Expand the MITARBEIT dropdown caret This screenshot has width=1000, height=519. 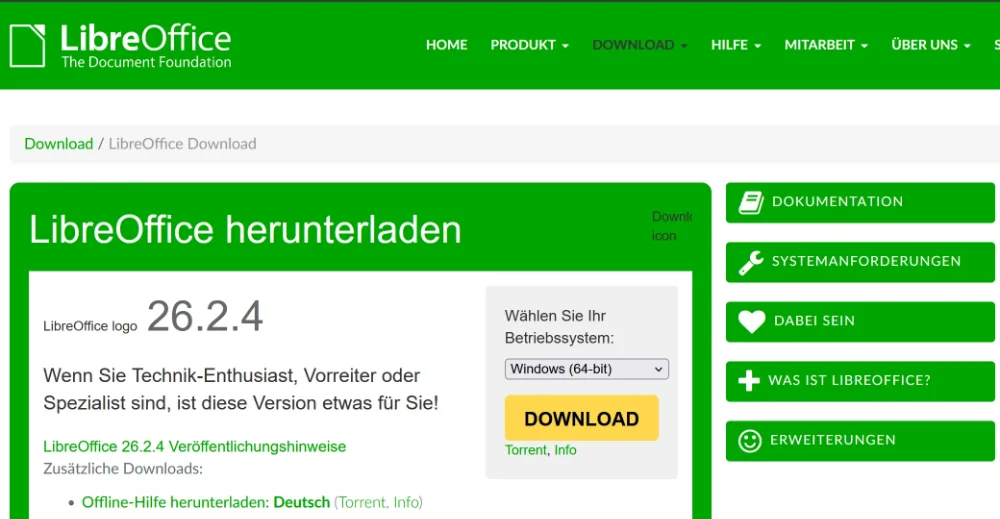[864, 46]
